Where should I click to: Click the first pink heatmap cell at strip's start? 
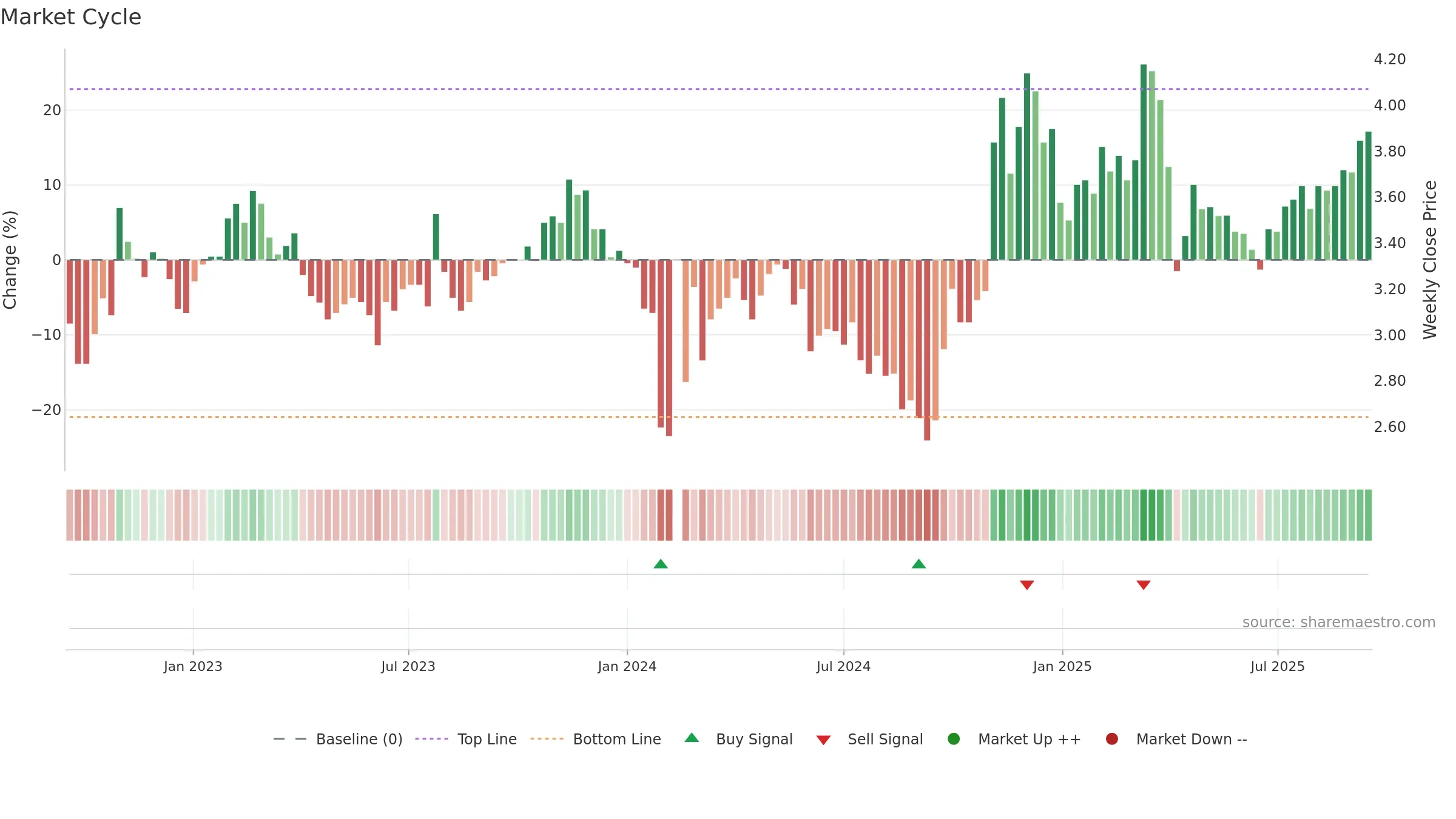(x=70, y=515)
